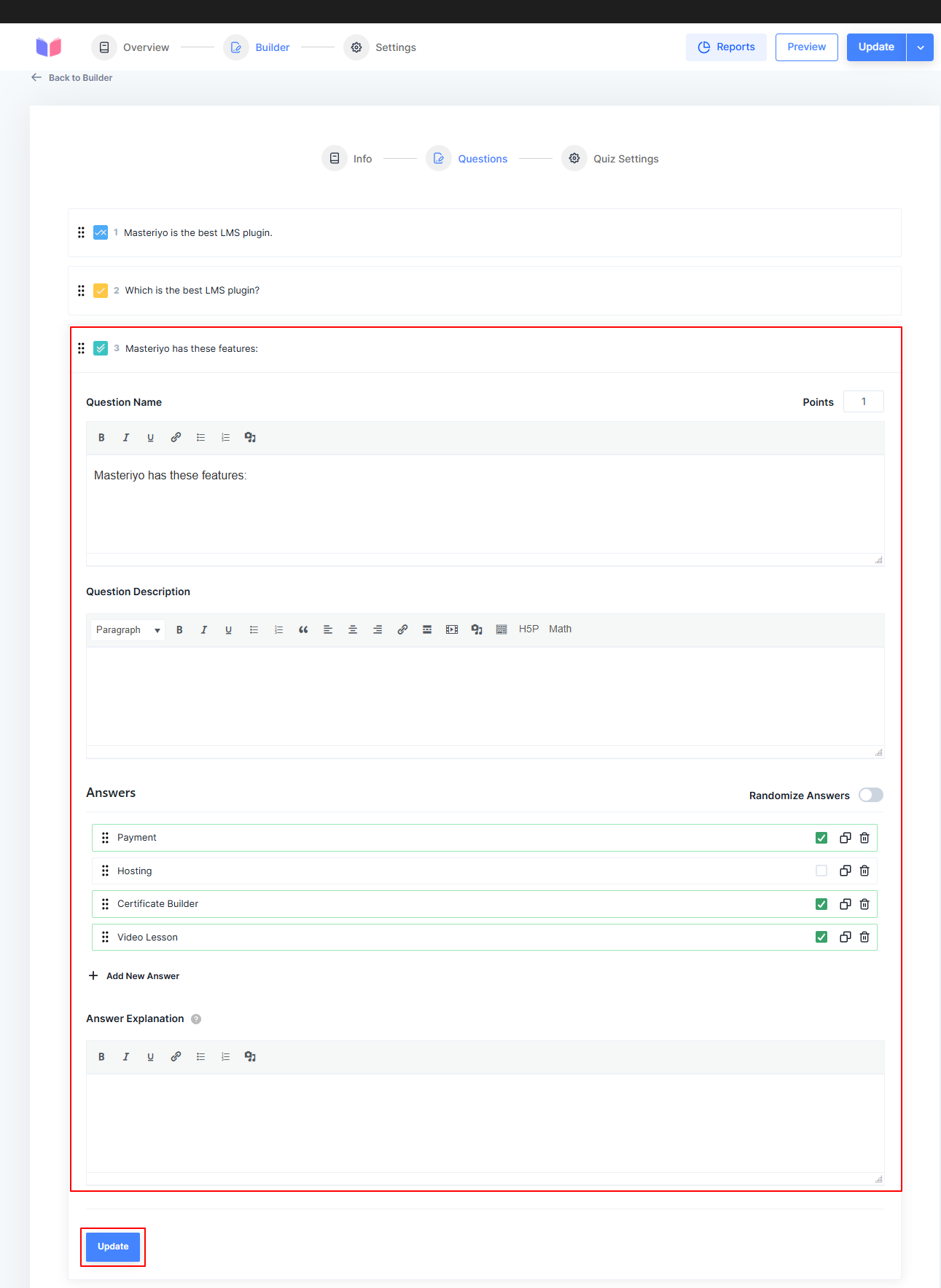Delete the Hosting answer
The width and height of the screenshot is (941, 1288).
(864, 871)
